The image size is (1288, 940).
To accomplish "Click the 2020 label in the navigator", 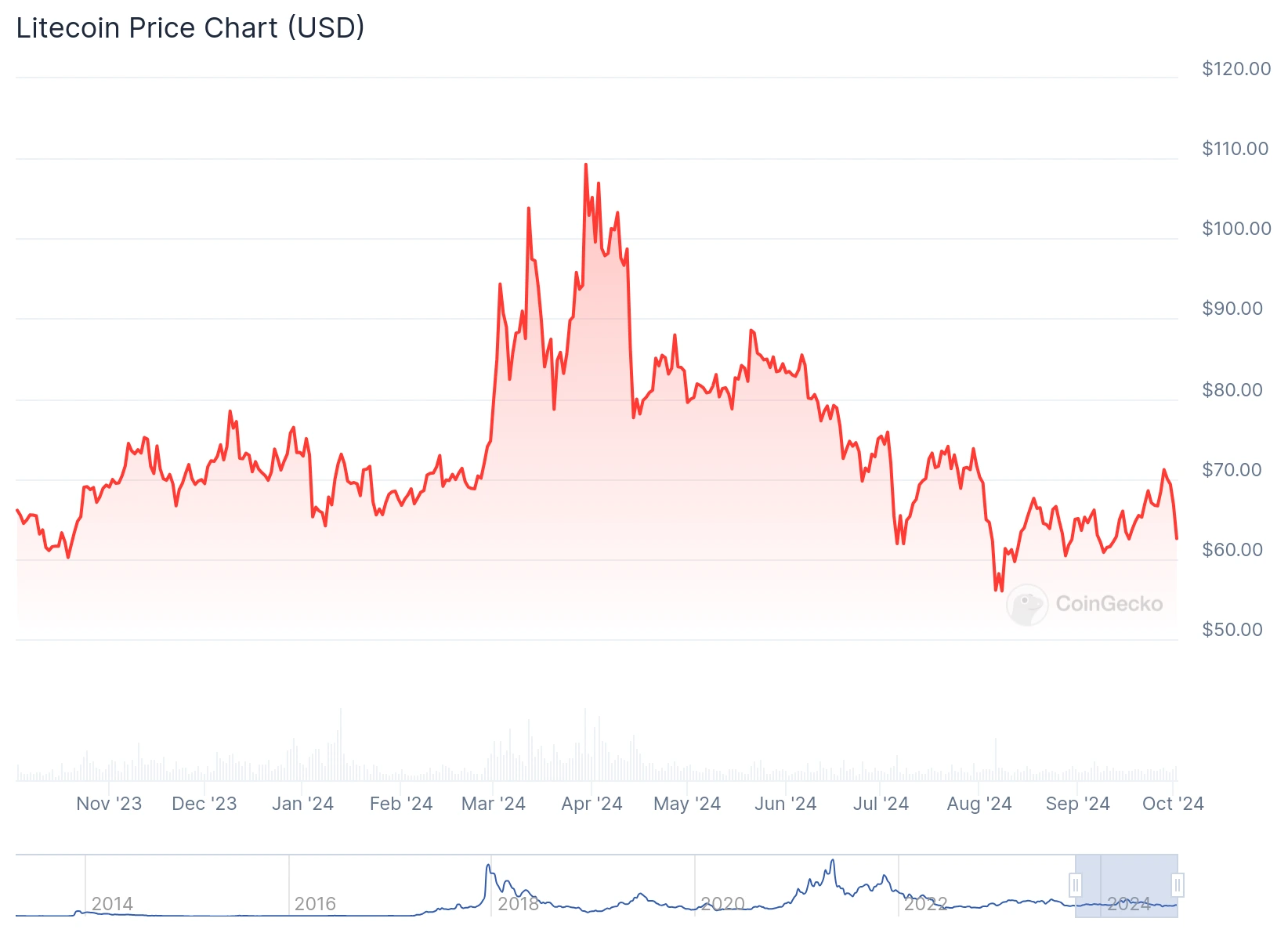I will pyautogui.click(x=722, y=904).
